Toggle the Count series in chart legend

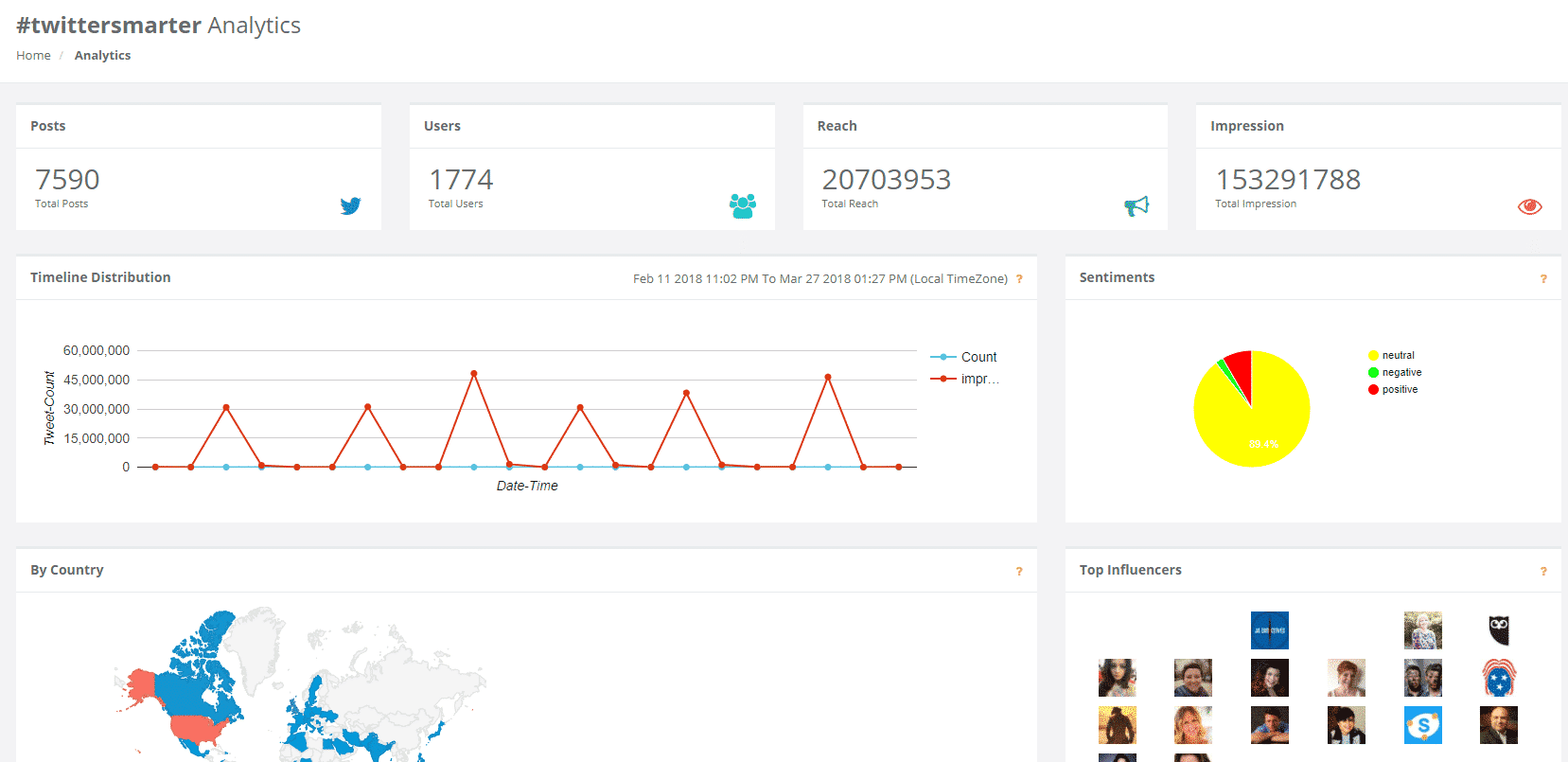[964, 357]
